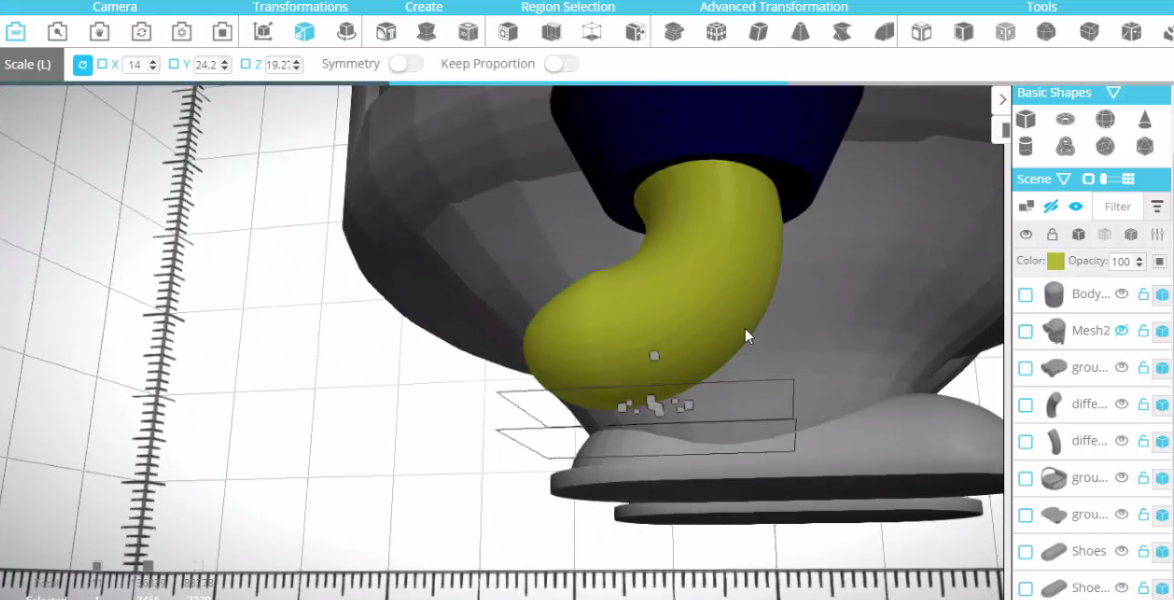Choose the skewed cube deform tool
The width and height of the screenshot is (1174, 600).
(758, 31)
